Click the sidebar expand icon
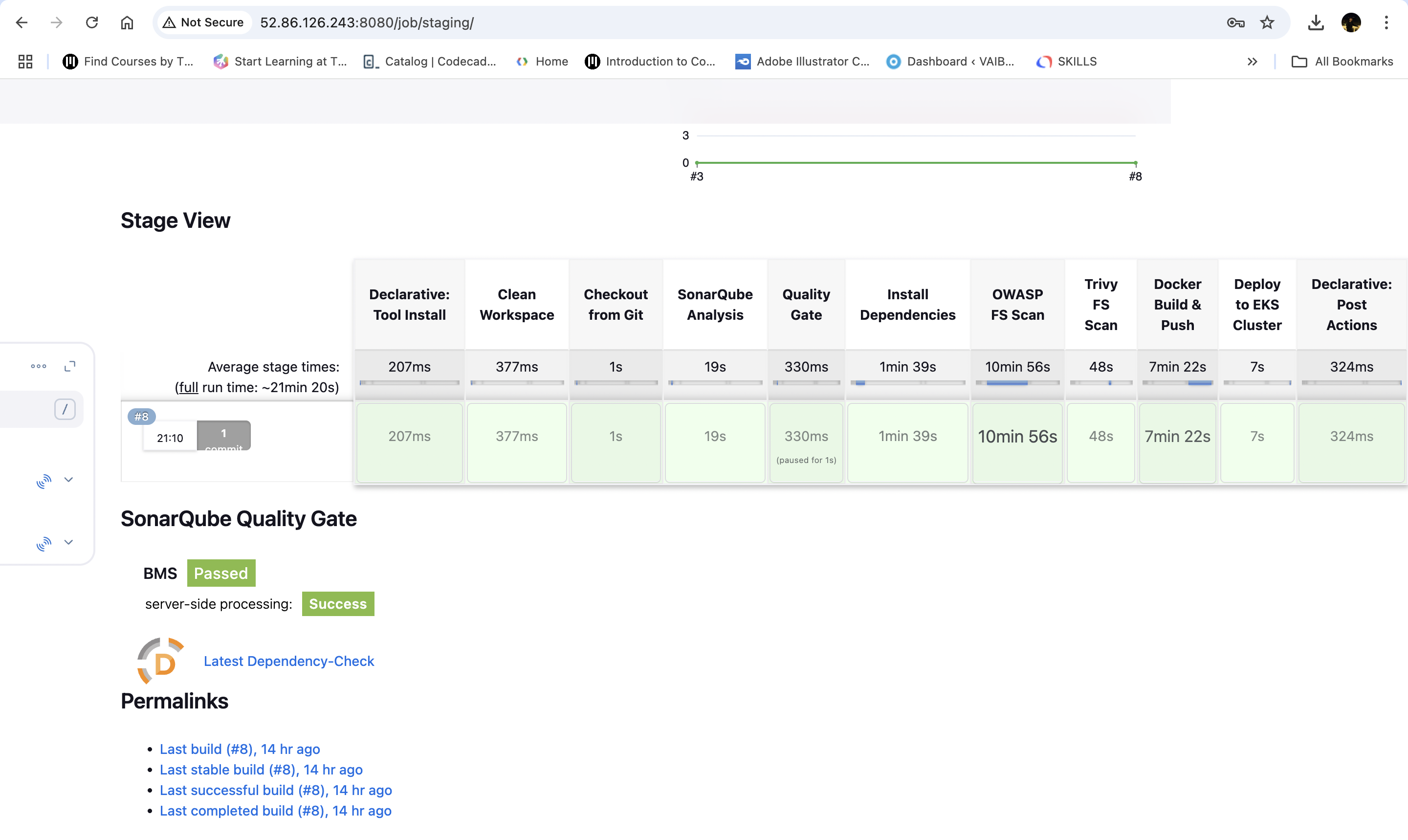1408x840 pixels. [69, 366]
